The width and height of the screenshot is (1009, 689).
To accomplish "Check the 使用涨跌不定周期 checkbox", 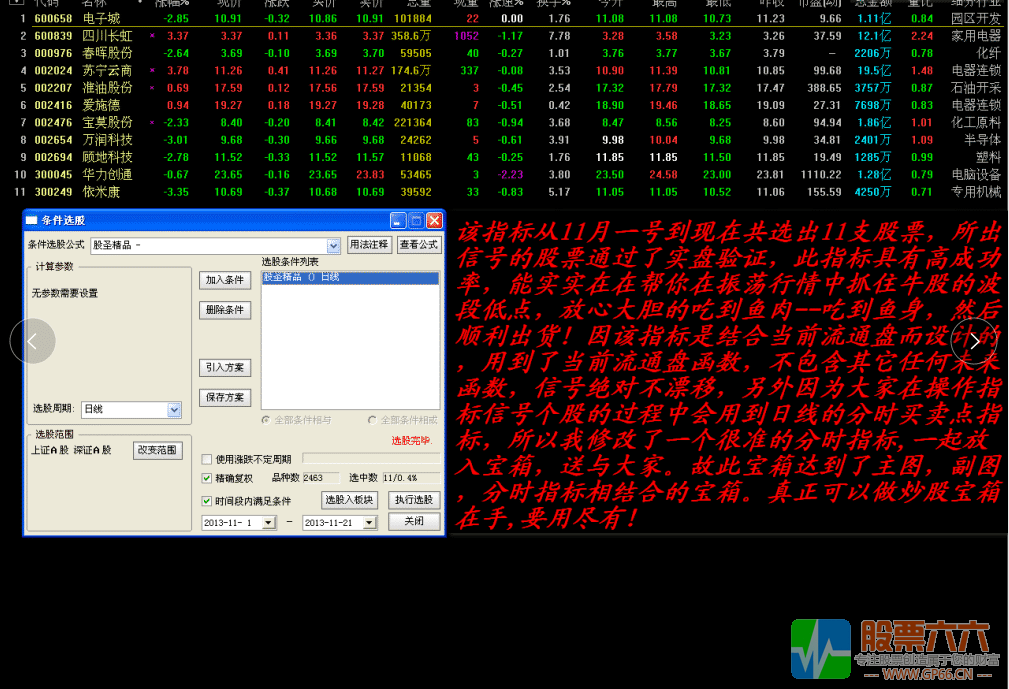I will point(207,459).
